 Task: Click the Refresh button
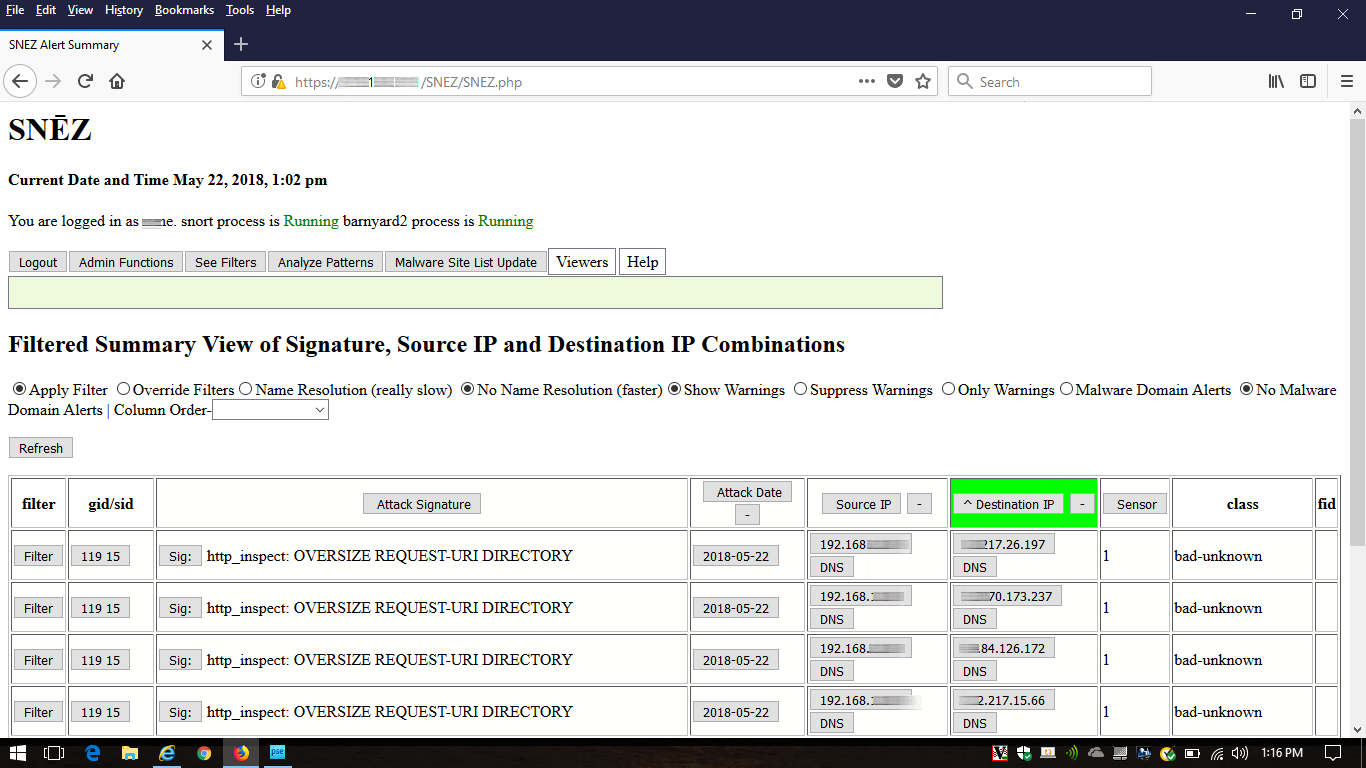pos(40,447)
